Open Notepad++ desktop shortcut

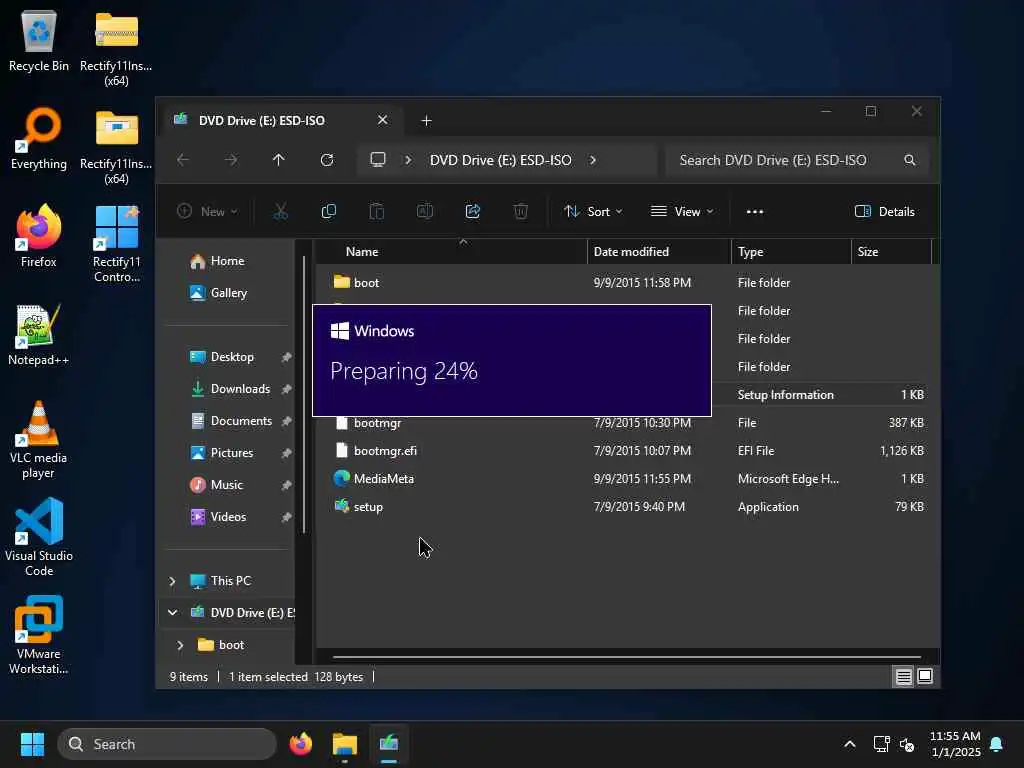point(39,334)
